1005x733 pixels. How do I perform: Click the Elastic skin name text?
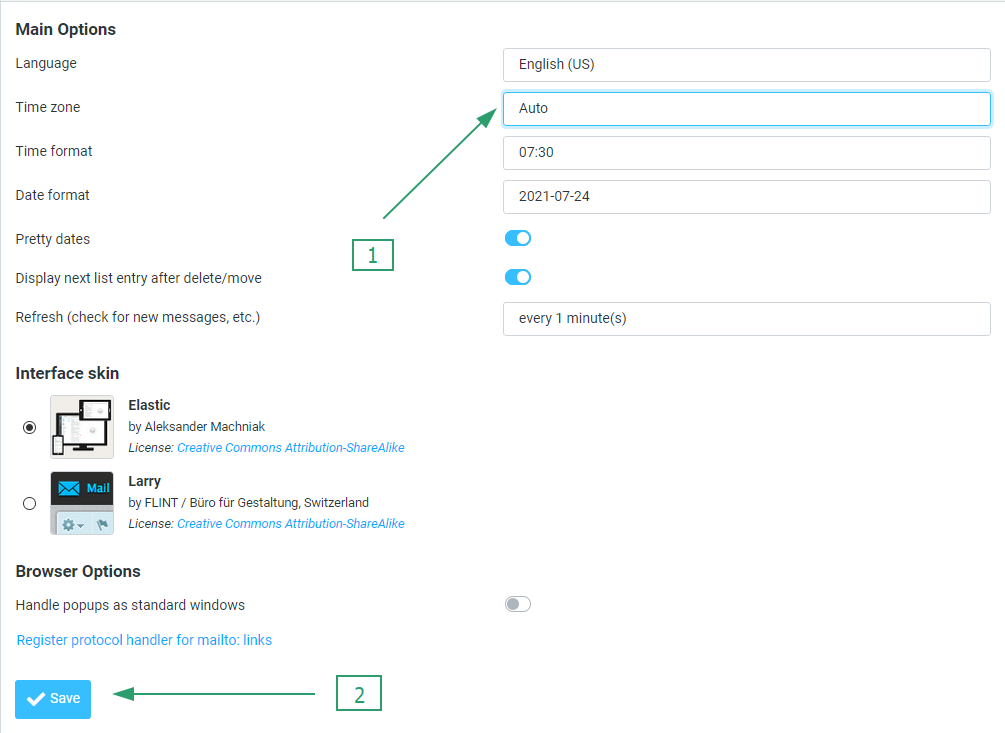[x=149, y=405]
